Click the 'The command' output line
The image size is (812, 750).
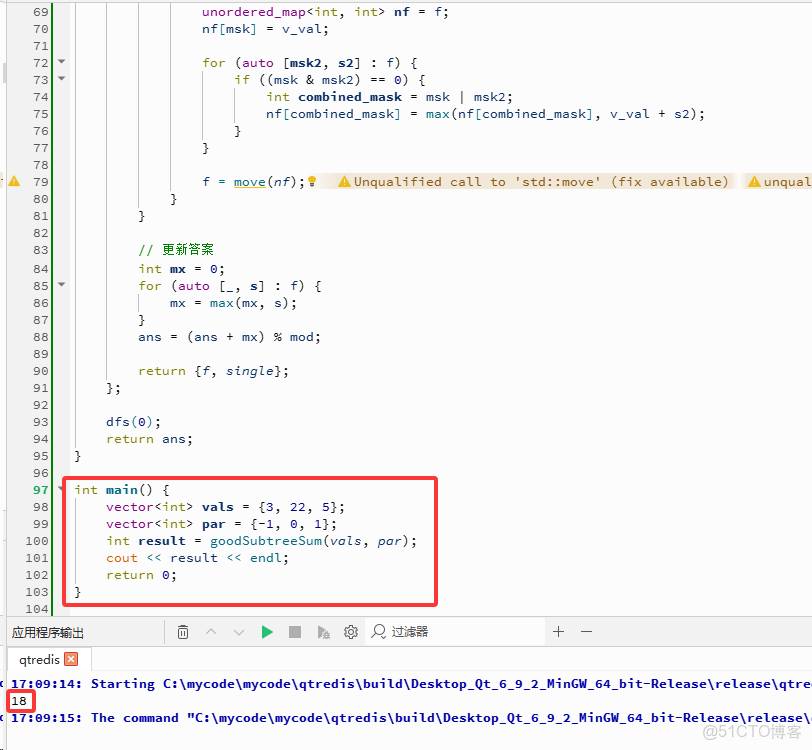[412, 718]
